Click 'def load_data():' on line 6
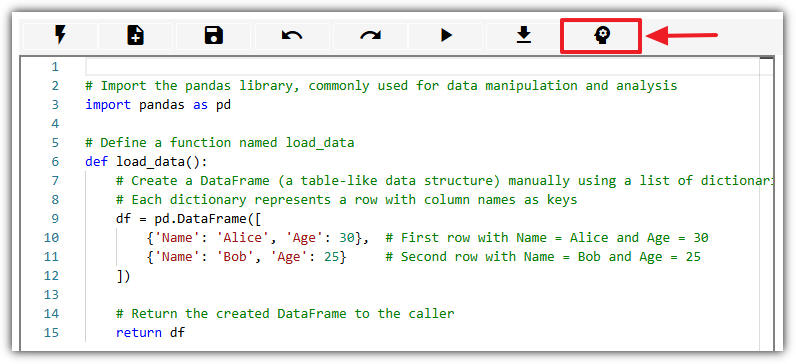 (147, 162)
